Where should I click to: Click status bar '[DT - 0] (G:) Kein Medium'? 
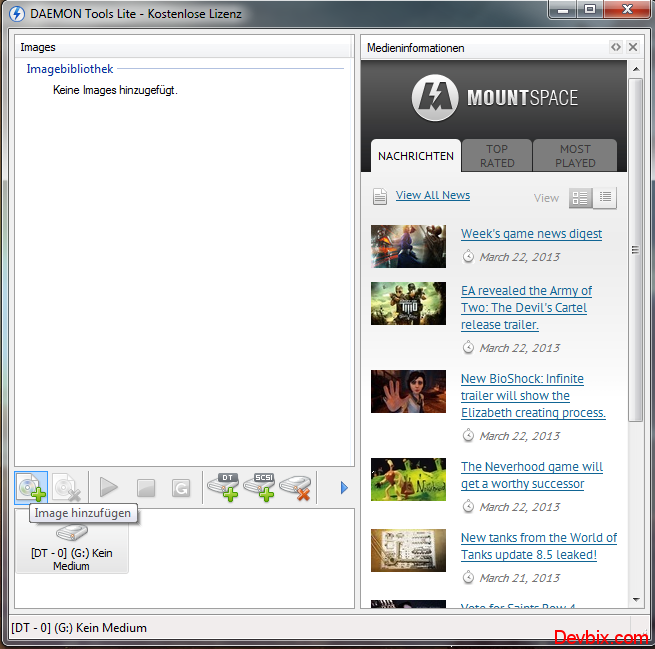point(79,628)
